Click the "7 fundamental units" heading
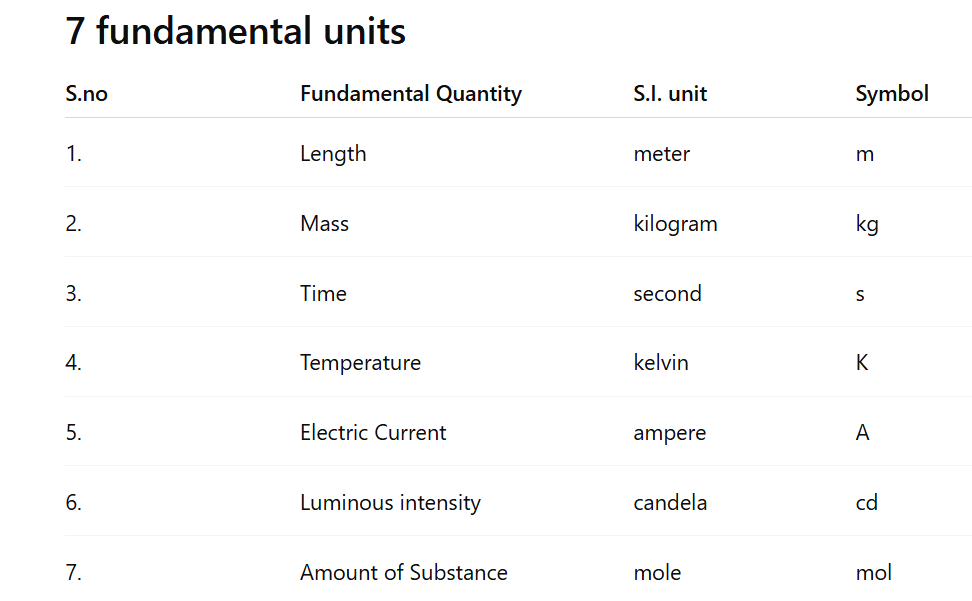This screenshot has height=601, width=972. [x=236, y=31]
